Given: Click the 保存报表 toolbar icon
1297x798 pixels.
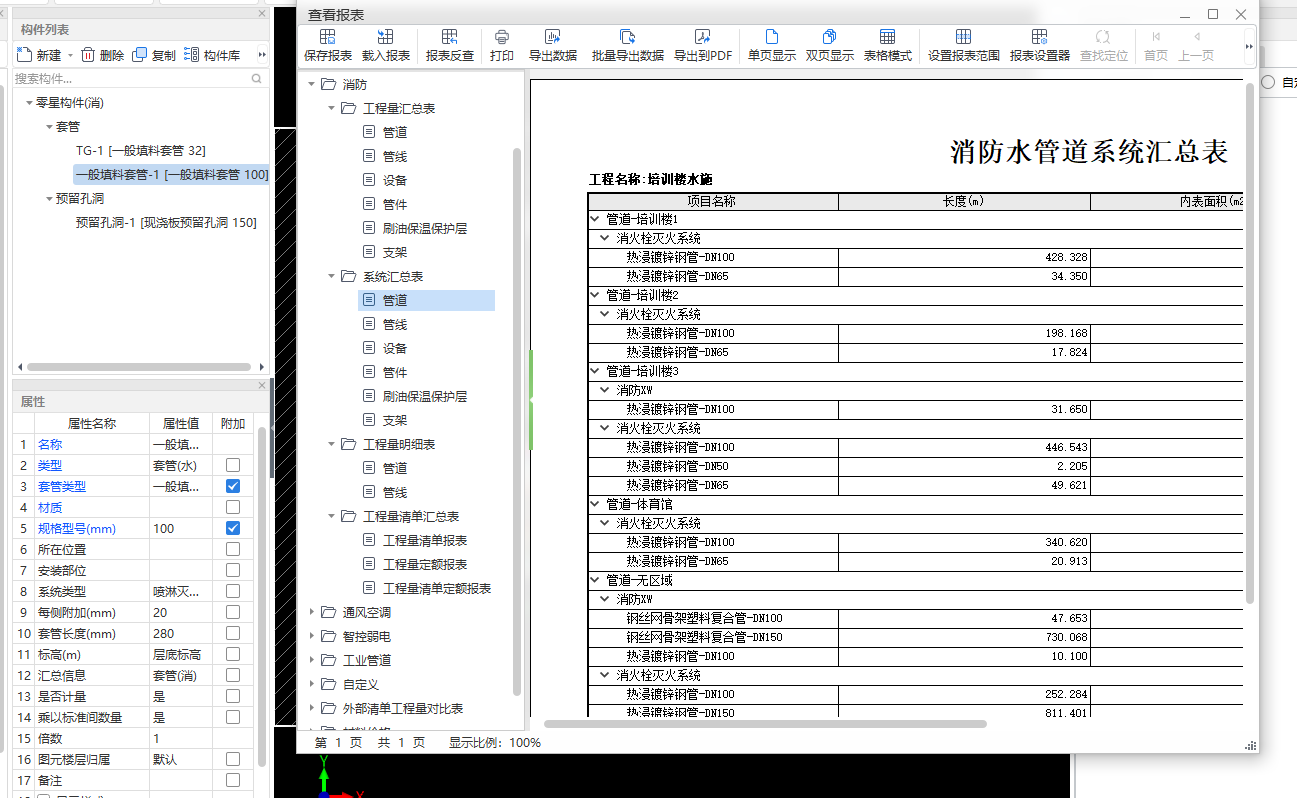Looking at the screenshot, I should click(x=328, y=46).
